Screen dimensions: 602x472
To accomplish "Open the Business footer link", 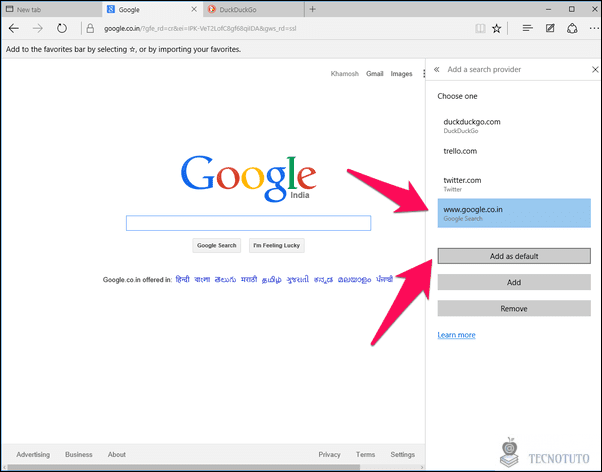I will tap(79, 454).
